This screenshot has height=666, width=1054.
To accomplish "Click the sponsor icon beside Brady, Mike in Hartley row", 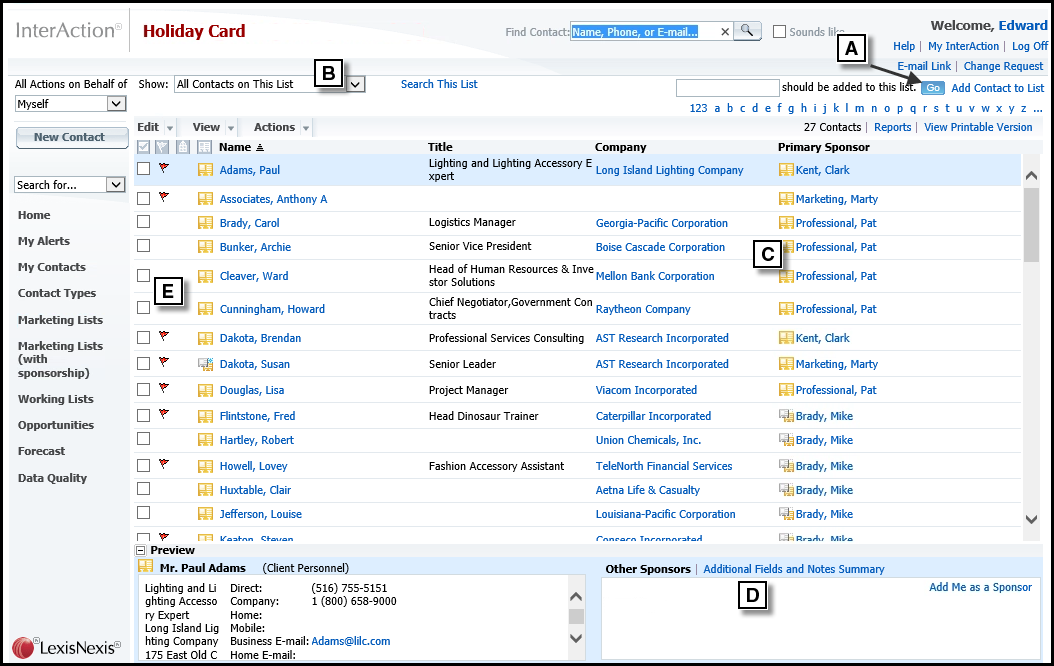I will click(x=786, y=440).
